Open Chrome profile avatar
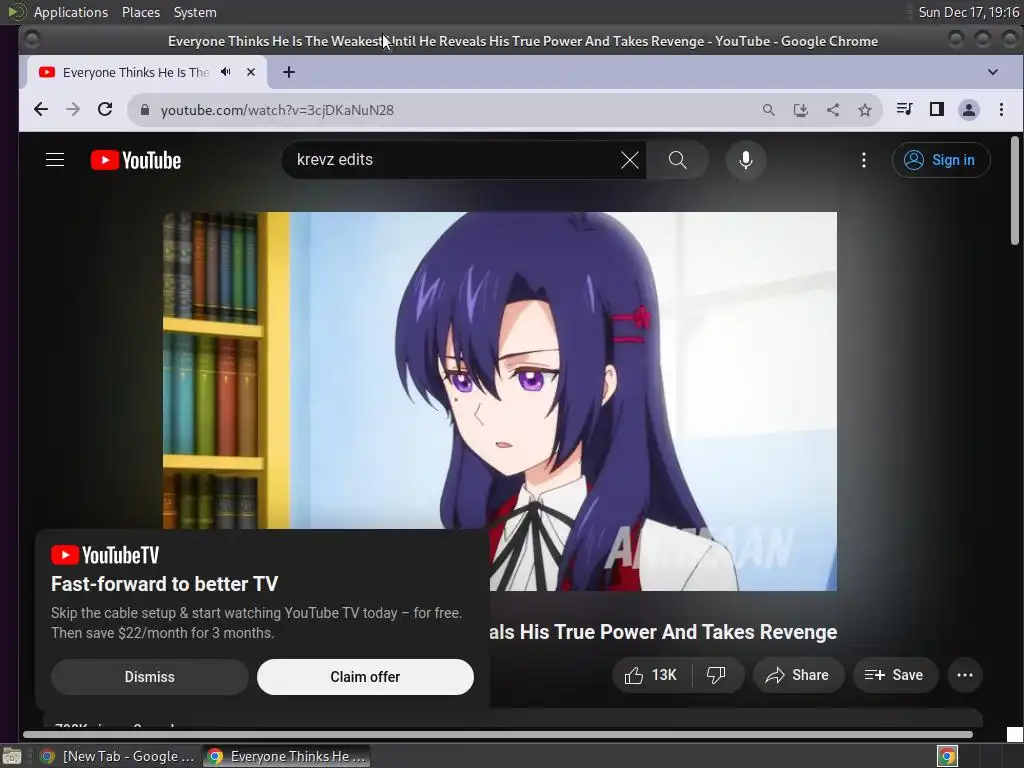The image size is (1024, 768). 968,110
